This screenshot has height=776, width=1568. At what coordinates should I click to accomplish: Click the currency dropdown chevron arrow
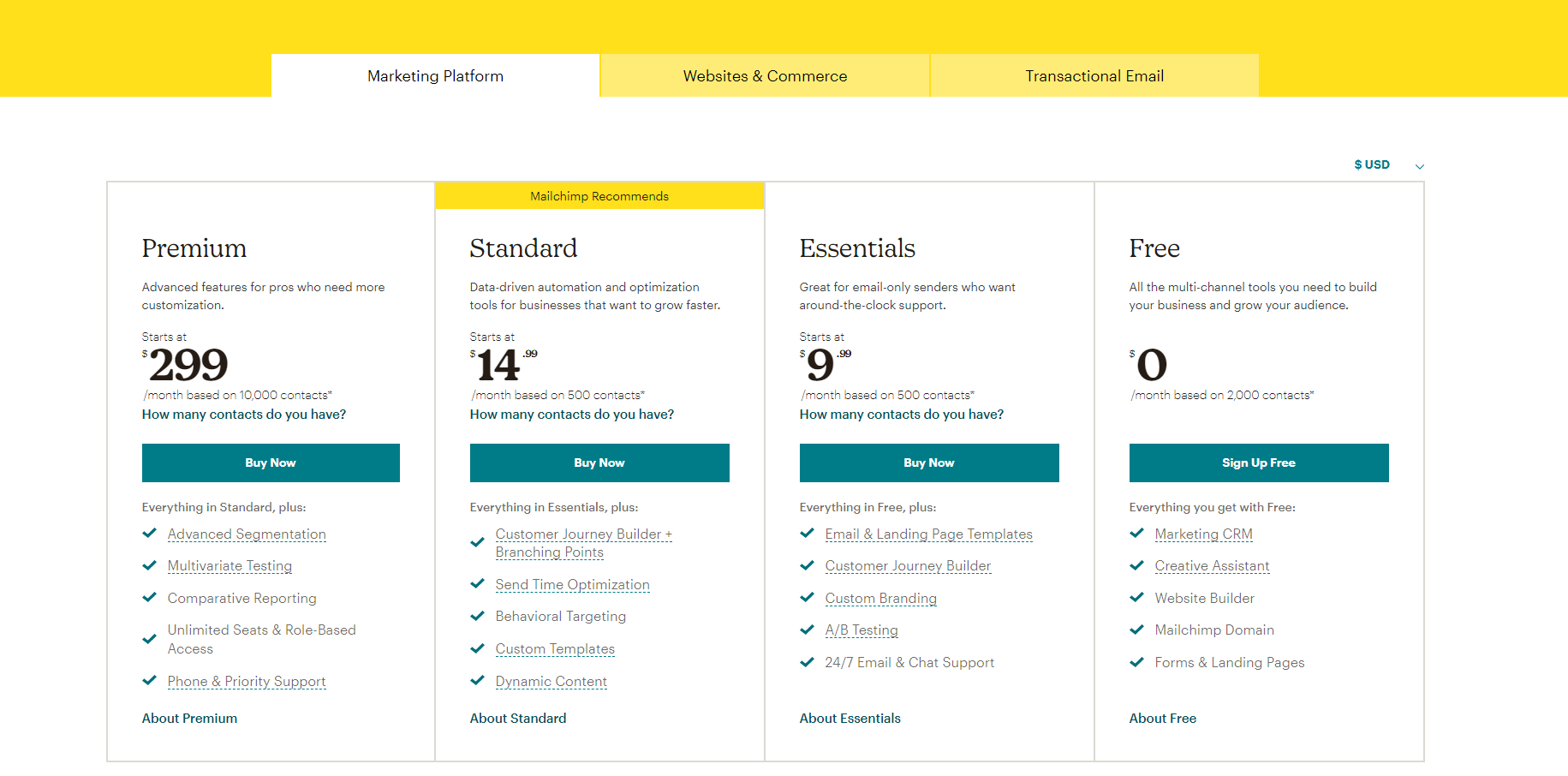coord(1419,166)
